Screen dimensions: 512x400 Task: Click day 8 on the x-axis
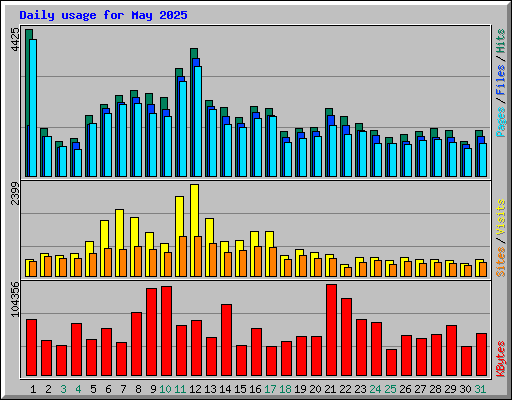click(138, 389)
